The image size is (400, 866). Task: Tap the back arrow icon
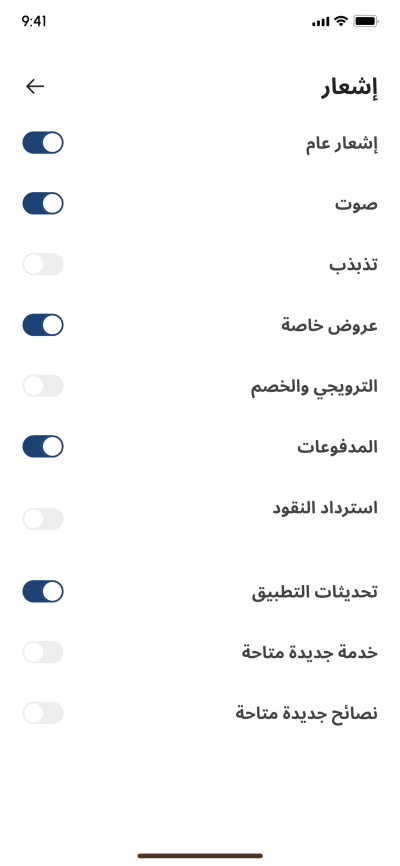point(35,86)
